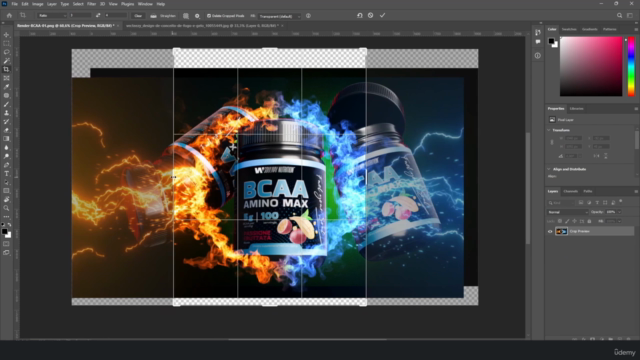
Task: Select the Horizontal Type tool
Action: tap(6, 174)
